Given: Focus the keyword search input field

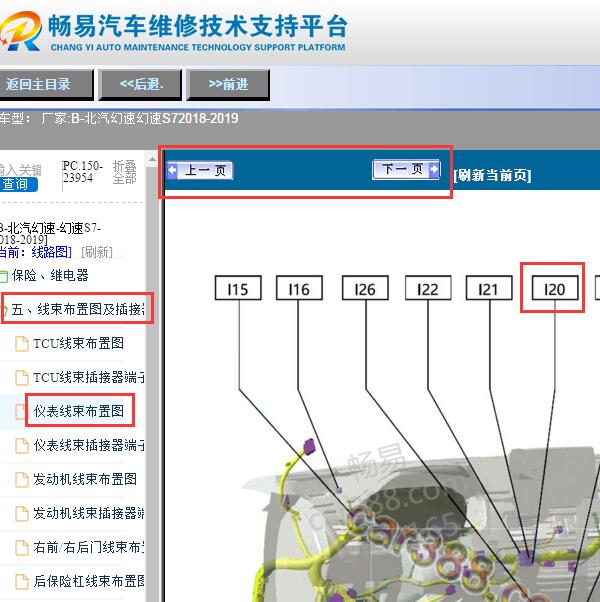Looking at the screenshot, I should point(20,170).
